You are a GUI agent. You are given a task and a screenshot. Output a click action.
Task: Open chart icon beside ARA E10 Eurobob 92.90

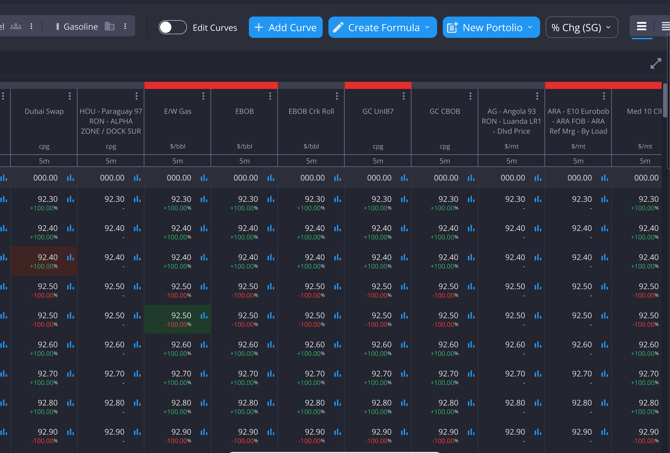605,432
